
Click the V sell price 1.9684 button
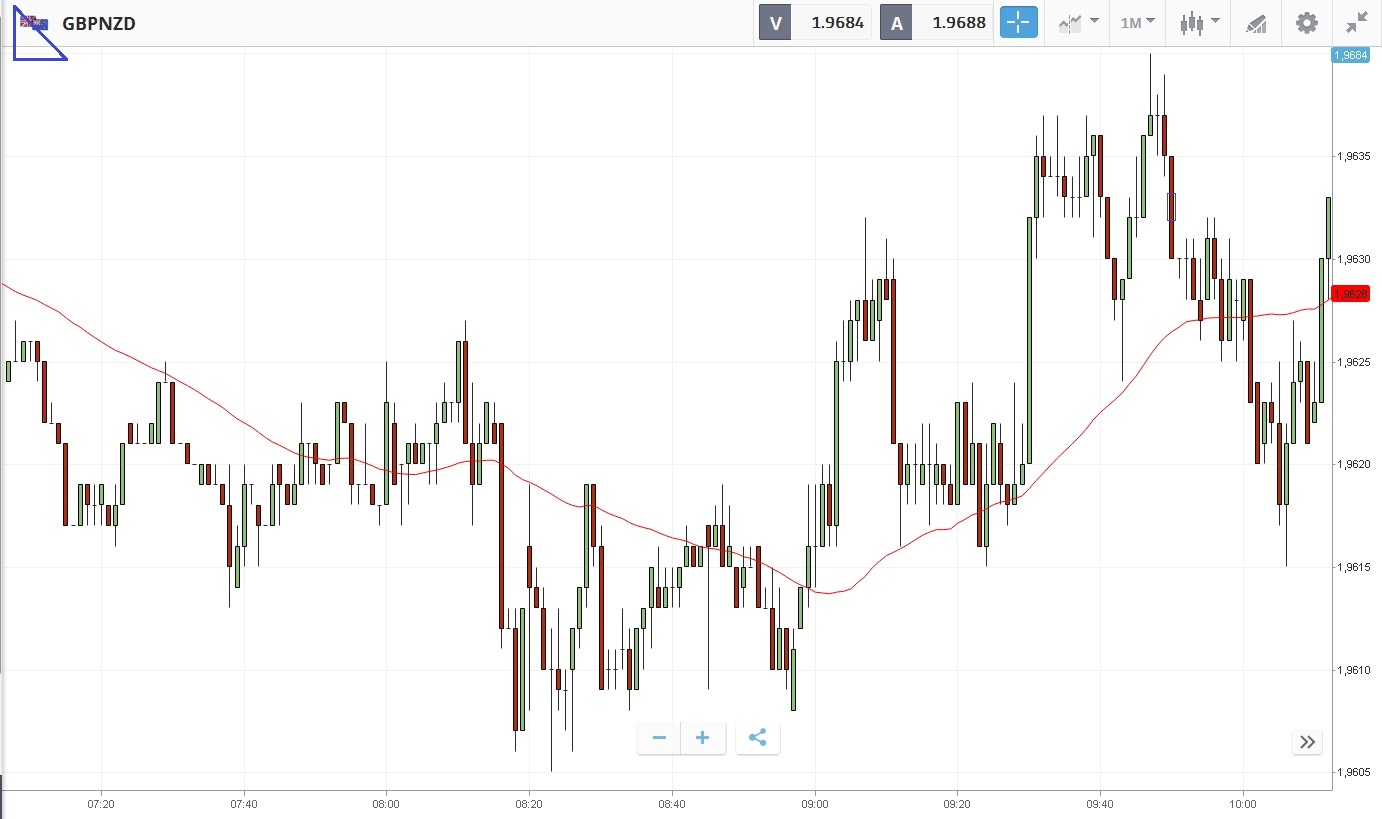coord(815,22)
